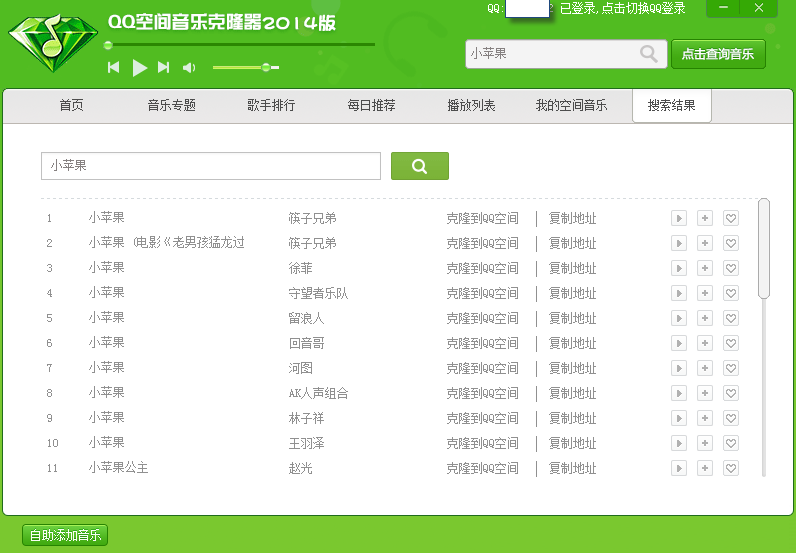
Task: Add 守望者乐队 song with plus icon
Action: (x=705, y=293)
